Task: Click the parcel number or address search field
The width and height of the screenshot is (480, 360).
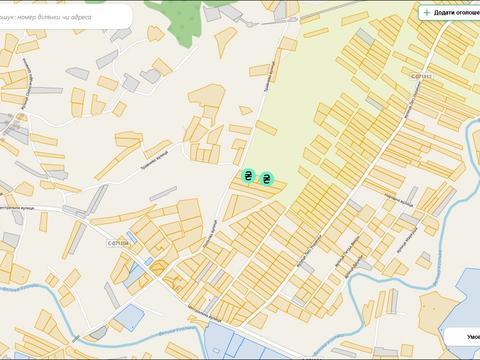Action: click(x=65, y=17)
